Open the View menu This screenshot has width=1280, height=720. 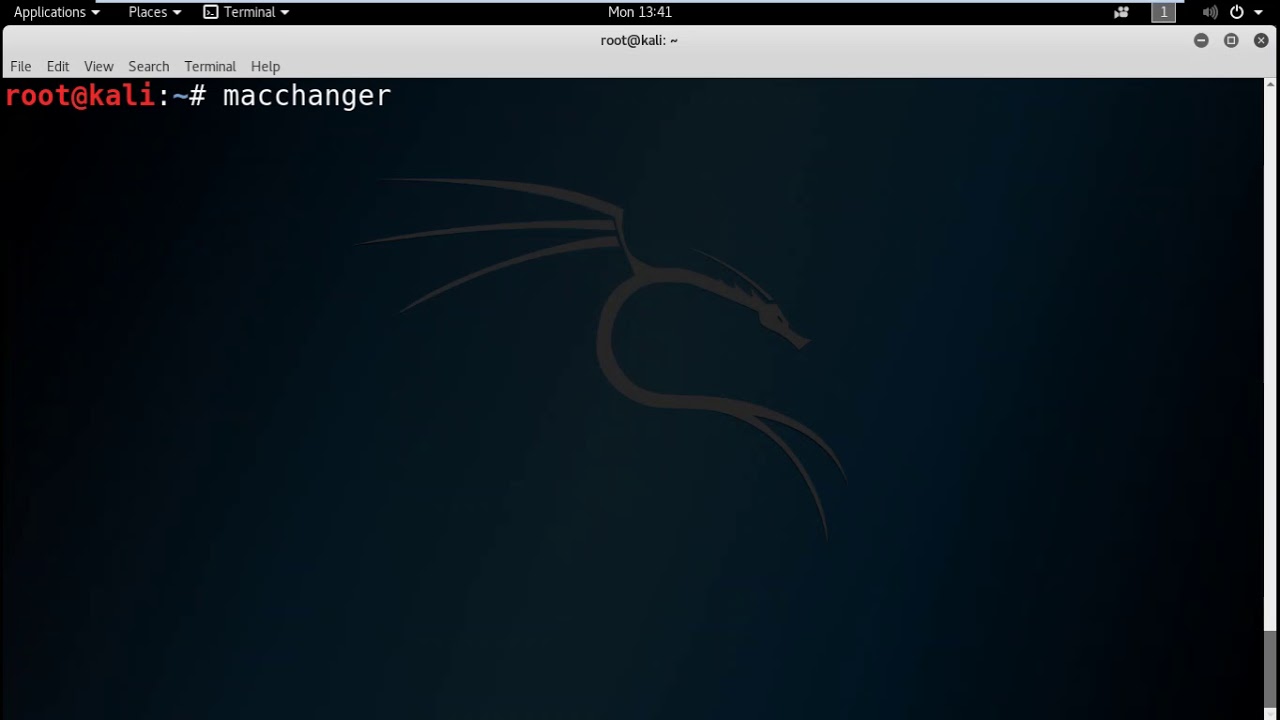pos(99,66)
